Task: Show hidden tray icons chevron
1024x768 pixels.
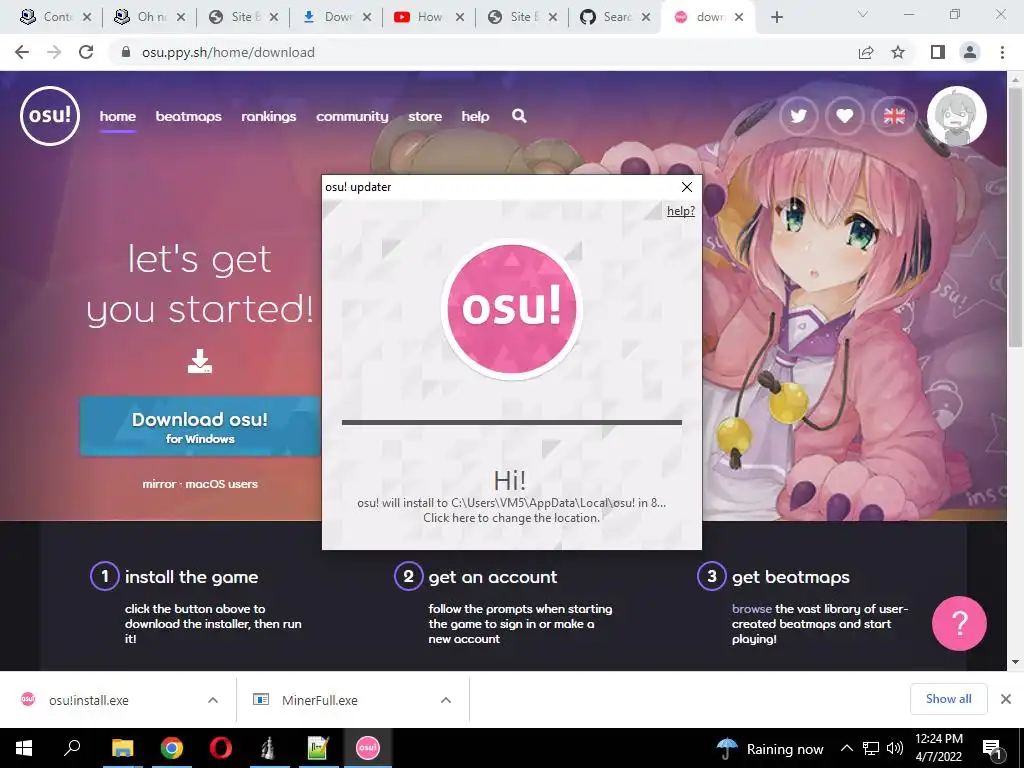Action: pos(846,748)
